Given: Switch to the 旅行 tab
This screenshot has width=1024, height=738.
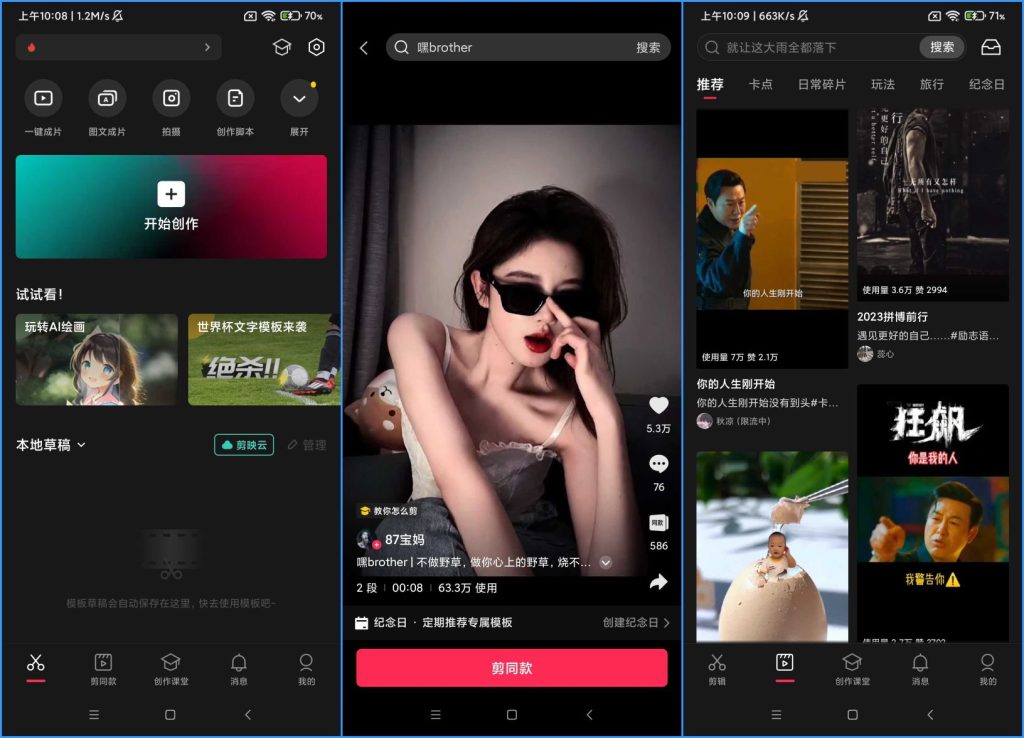Looking at the screenshot, I should tap(931, 84).
